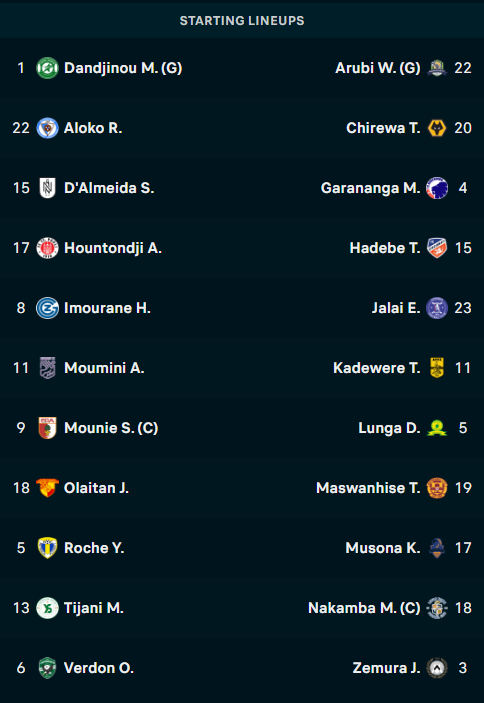484x703 pixels.
Task: Click the club crest beside Mounie S.
Action: click(47, 428)
